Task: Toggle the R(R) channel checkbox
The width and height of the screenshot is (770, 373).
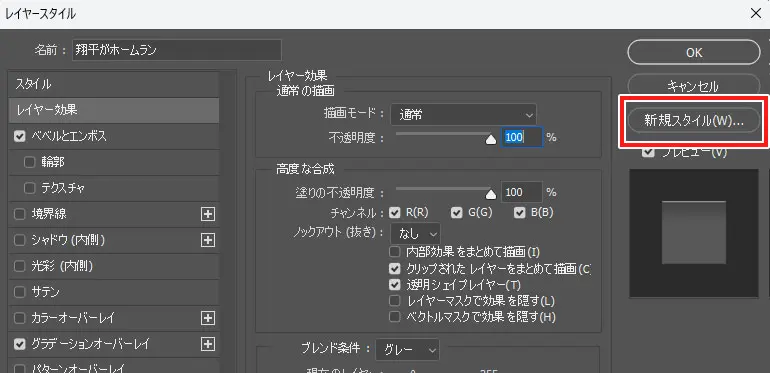Action: coord(394,213)
